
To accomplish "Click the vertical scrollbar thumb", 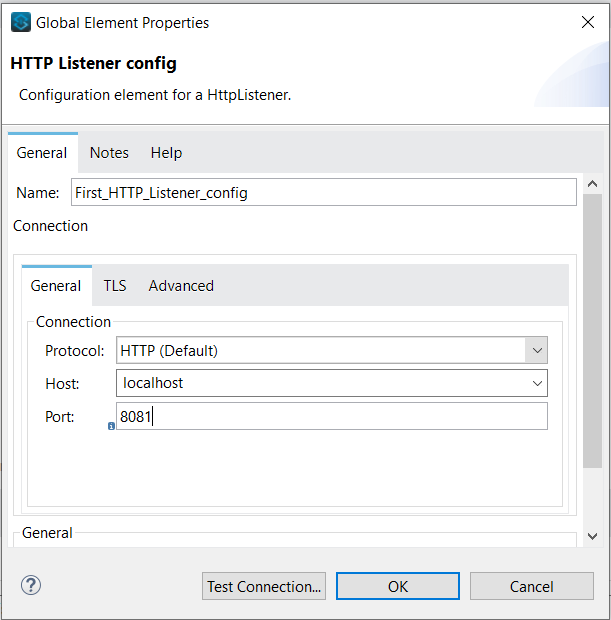I will (x=591, y=330).
